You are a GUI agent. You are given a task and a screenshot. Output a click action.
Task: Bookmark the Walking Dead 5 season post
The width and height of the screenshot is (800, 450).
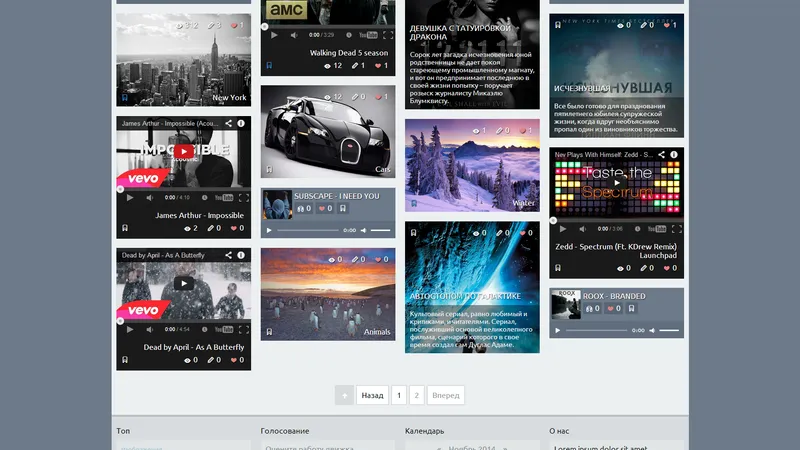tap(269, 65)
